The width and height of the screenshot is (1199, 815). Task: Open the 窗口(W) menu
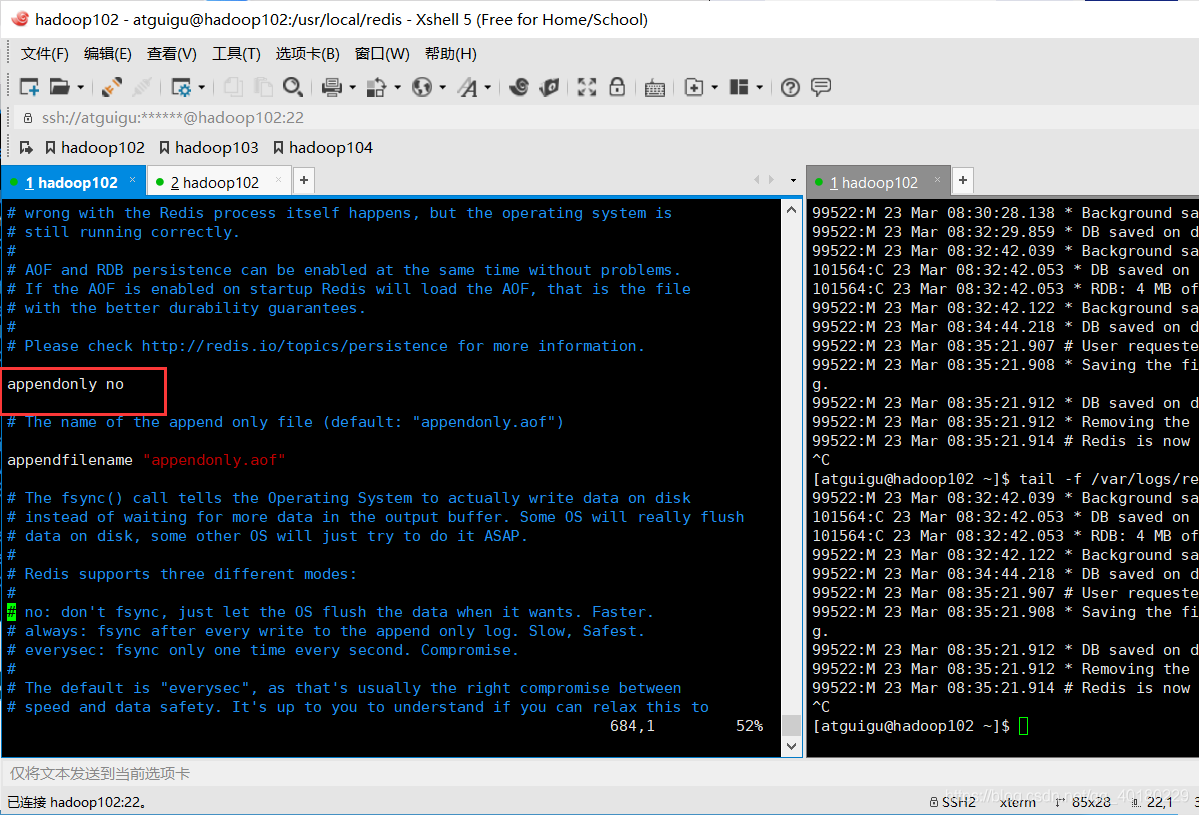382,54
